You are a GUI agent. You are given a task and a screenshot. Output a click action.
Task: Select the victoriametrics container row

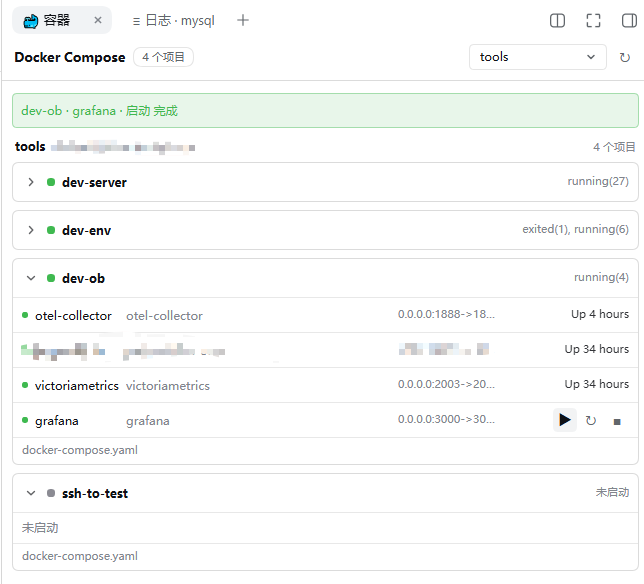click(325, 385)
